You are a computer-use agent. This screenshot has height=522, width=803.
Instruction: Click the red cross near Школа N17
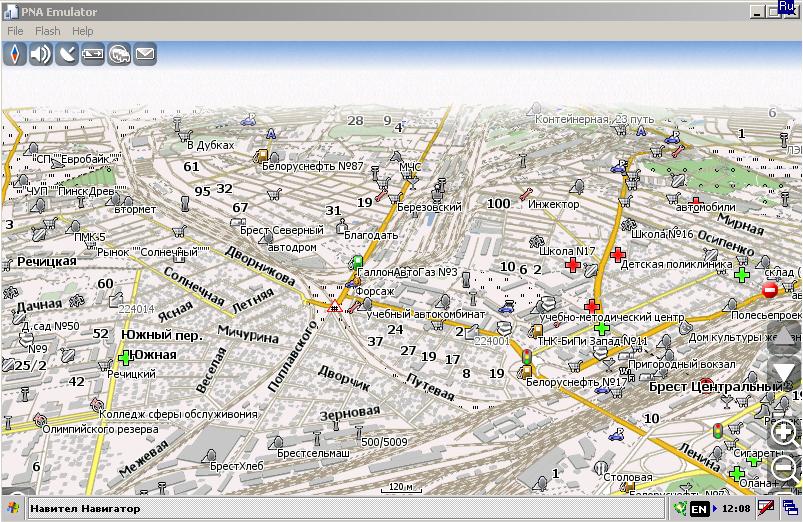point(573,265)
